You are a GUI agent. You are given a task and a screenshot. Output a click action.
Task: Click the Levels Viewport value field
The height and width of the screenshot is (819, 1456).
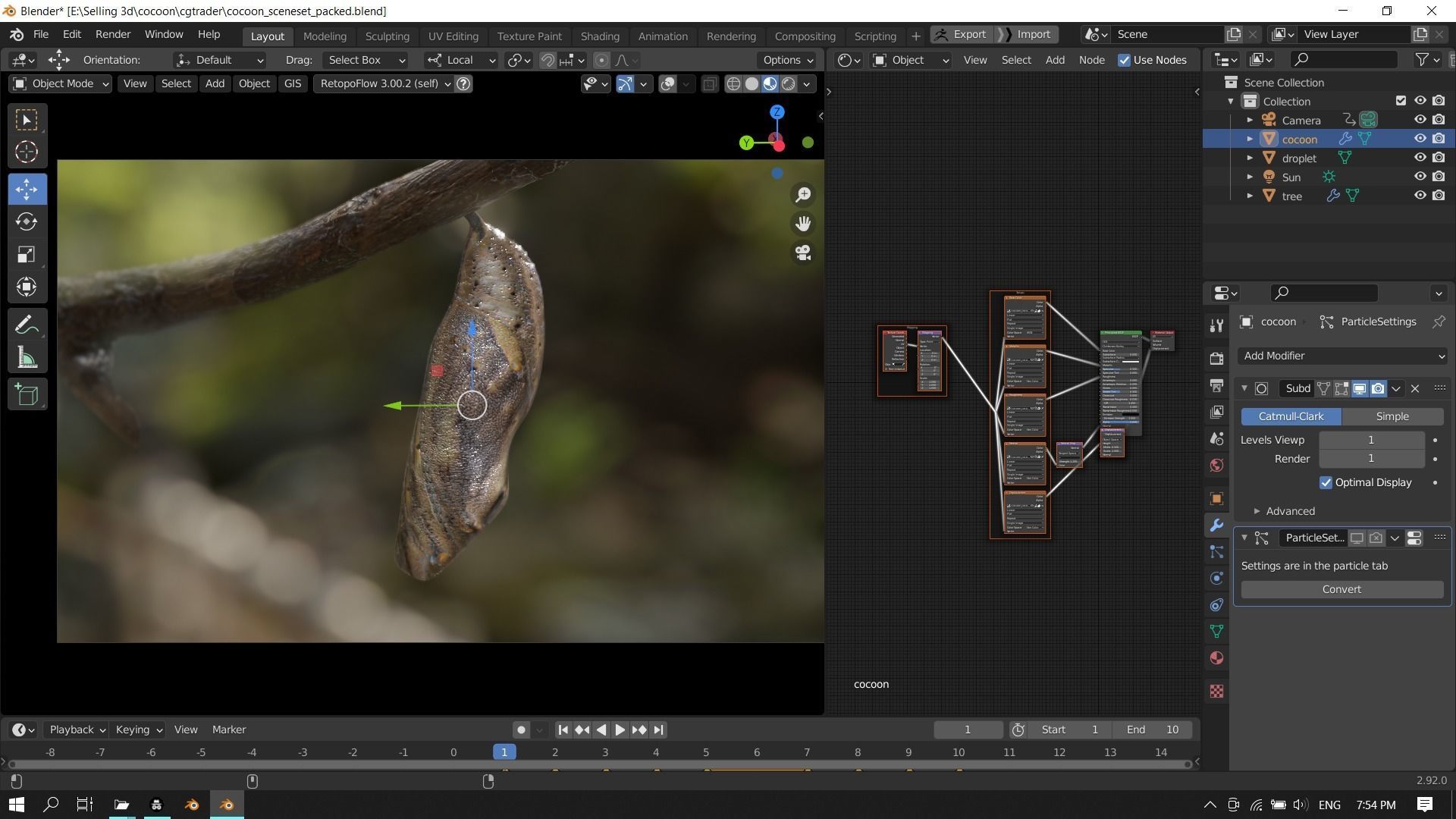tap(1370, 440)
